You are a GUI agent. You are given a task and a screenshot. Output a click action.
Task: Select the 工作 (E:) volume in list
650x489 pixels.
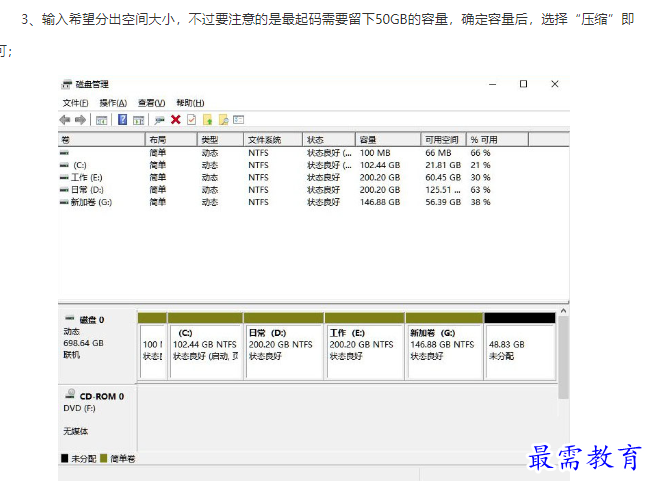(x=313, y=178)
